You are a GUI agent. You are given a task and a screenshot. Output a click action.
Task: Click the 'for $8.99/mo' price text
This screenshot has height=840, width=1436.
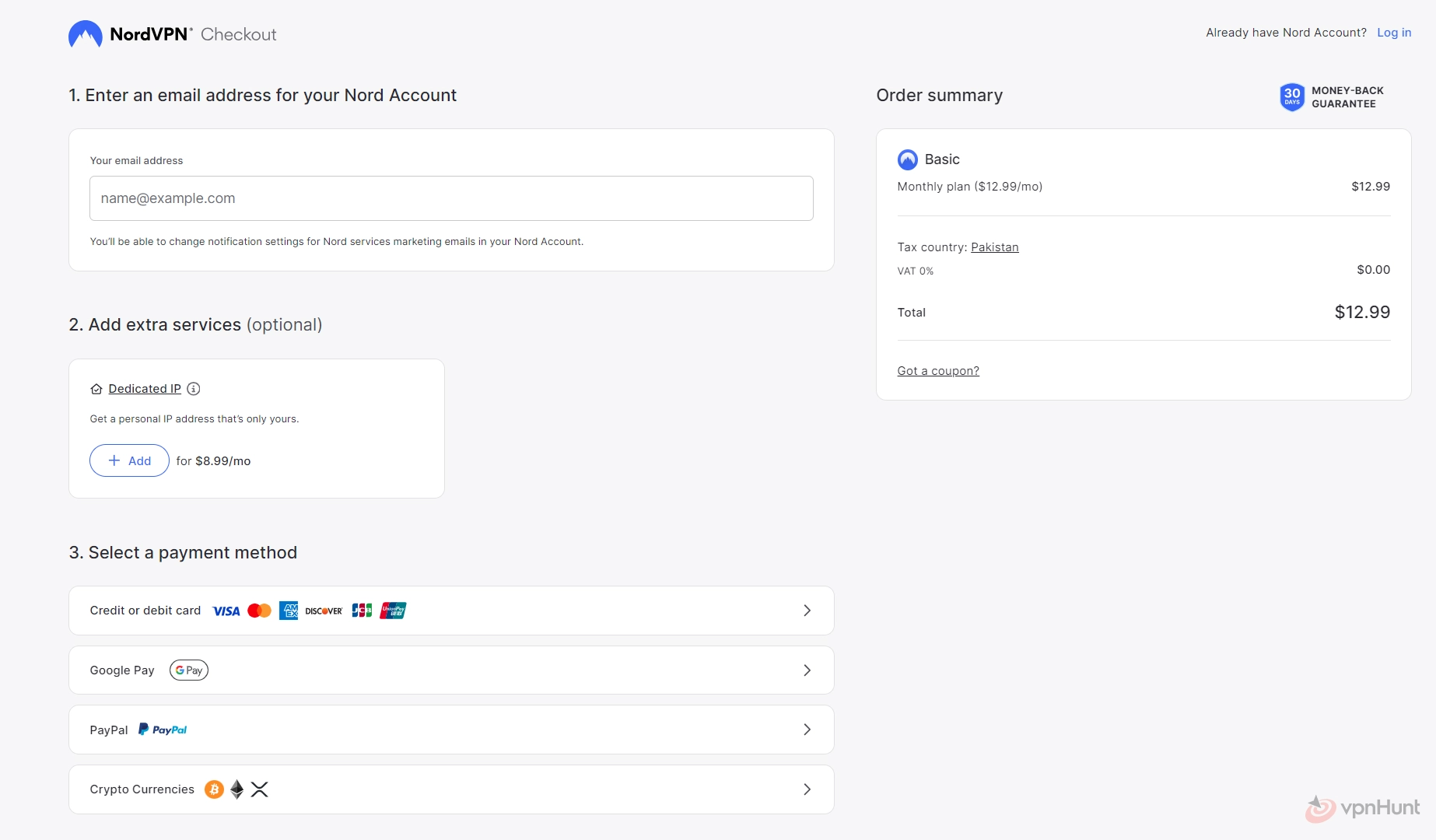[x=213, y=461]
